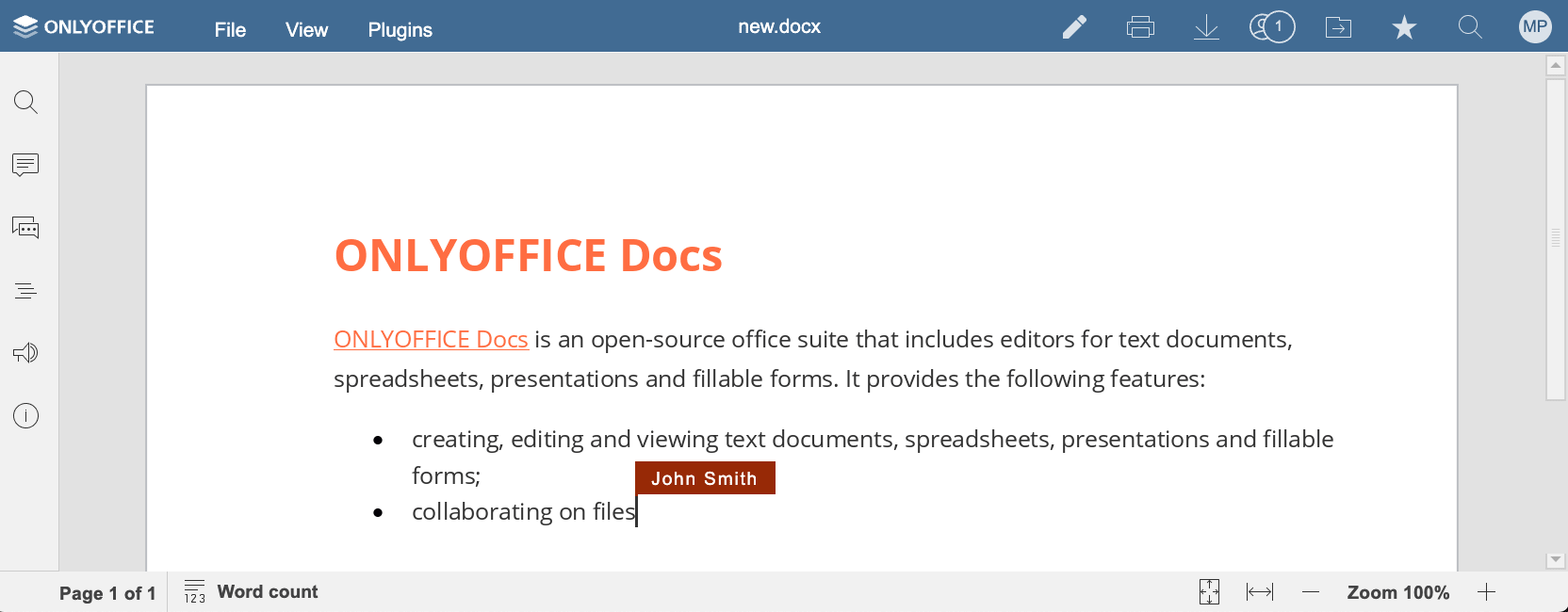Open the Plugins tab
Image resolution: width=1568 pixels, height=612 pixels.
pyautogui.click(x=400, y=29)
